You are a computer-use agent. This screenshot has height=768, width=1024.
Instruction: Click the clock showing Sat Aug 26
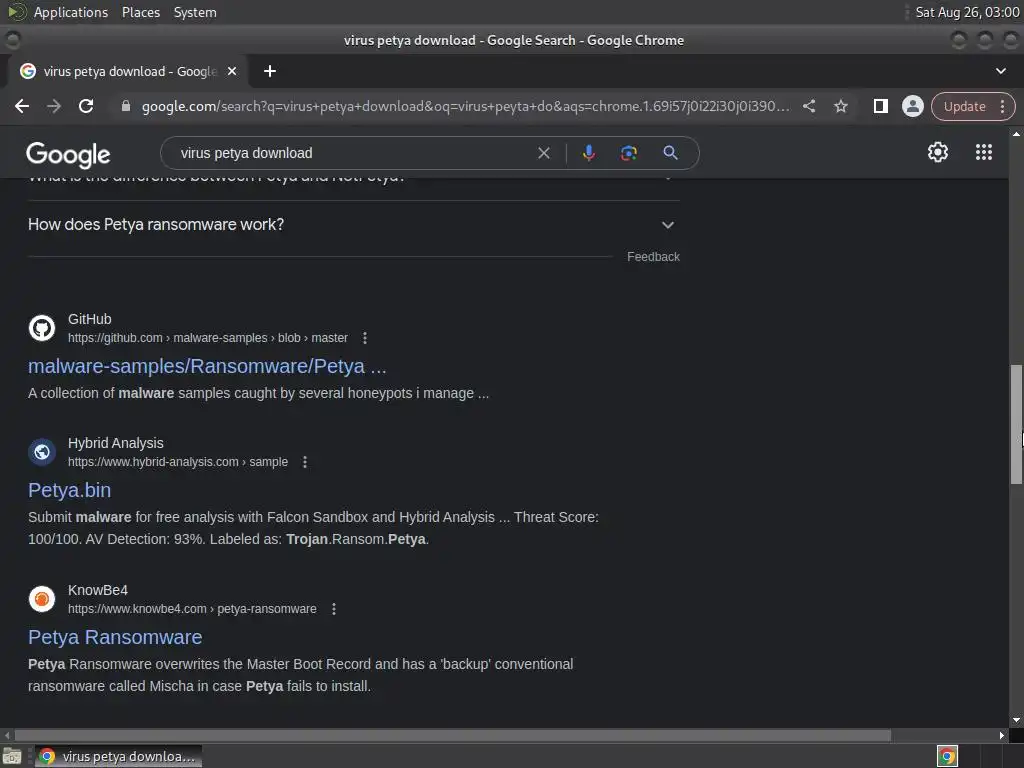[x=967, y=12]
